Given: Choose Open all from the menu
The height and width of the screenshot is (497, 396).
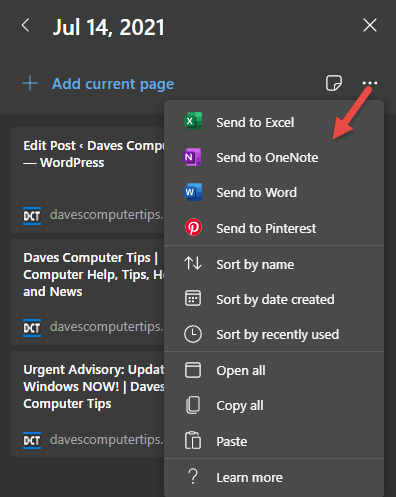Looking at the screenshot, I should click(x=274, y=370).
